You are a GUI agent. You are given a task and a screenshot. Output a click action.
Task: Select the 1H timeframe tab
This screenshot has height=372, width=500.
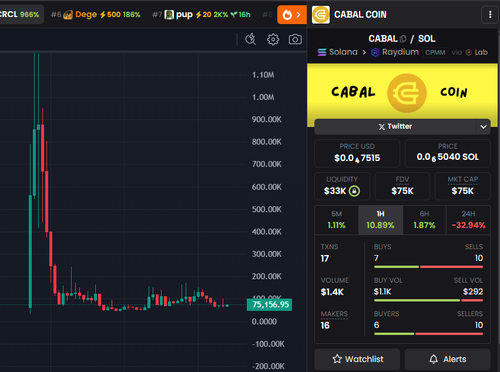[x=380, y=220]
